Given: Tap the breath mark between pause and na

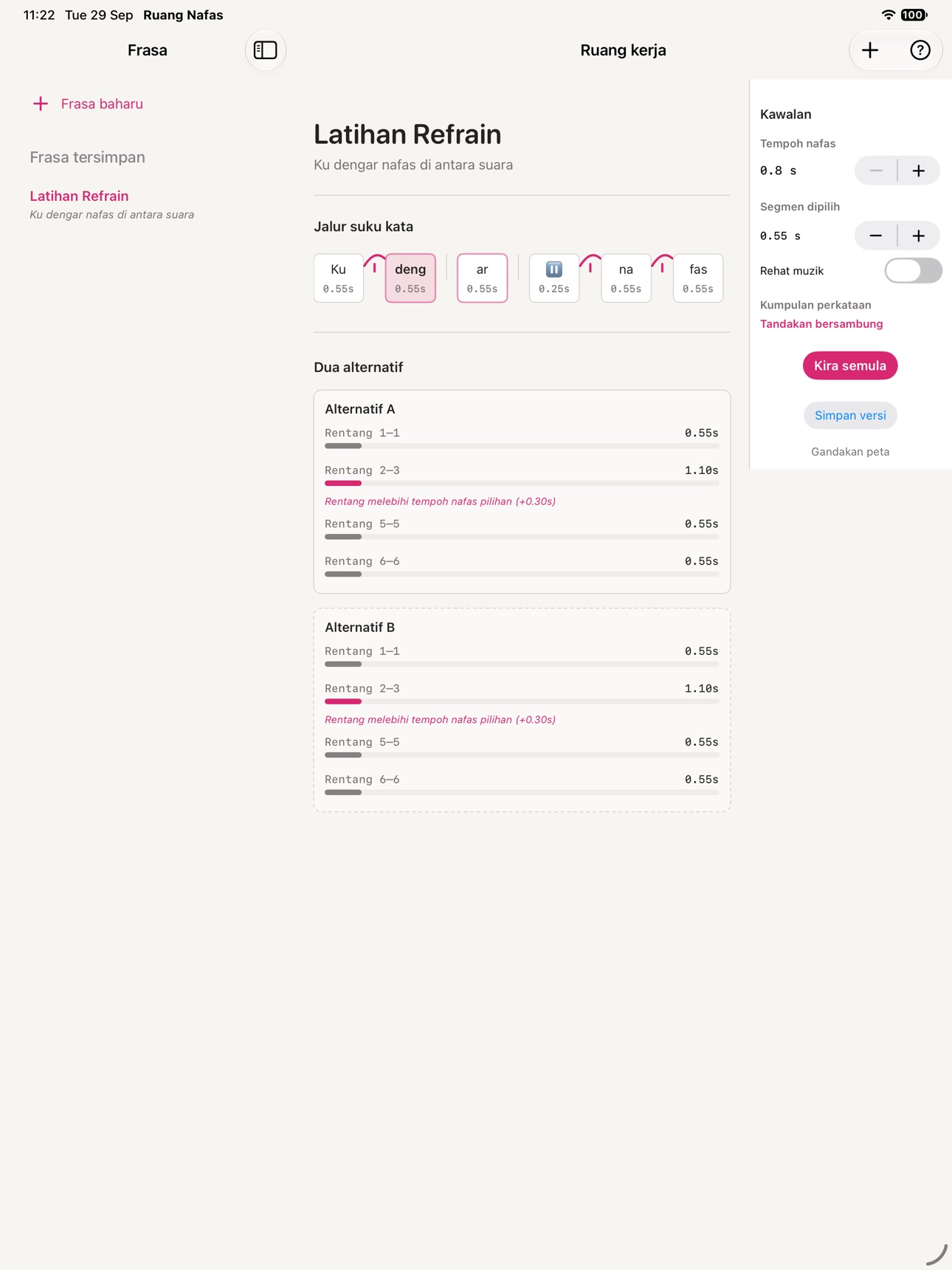Looking at the screenshot, I should coord(590,266).
